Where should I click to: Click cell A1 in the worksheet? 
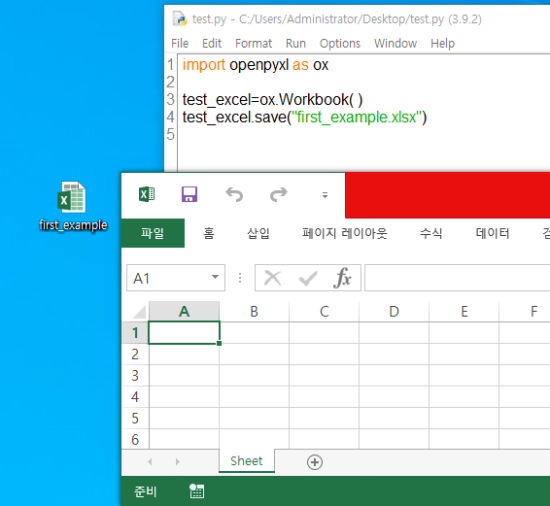[x=184, y=332]
